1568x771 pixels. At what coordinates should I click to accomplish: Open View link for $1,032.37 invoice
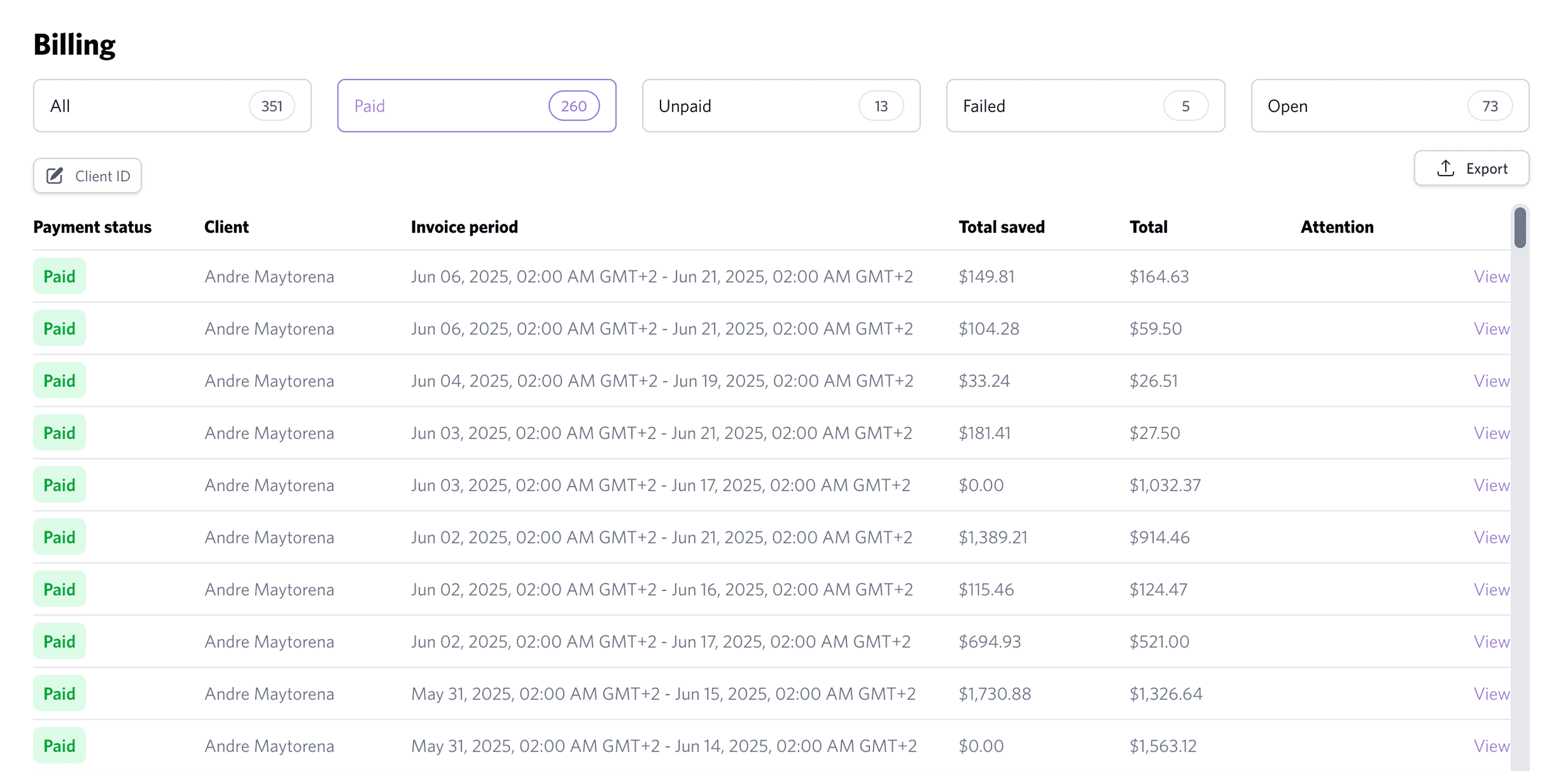click(1491, 485)
